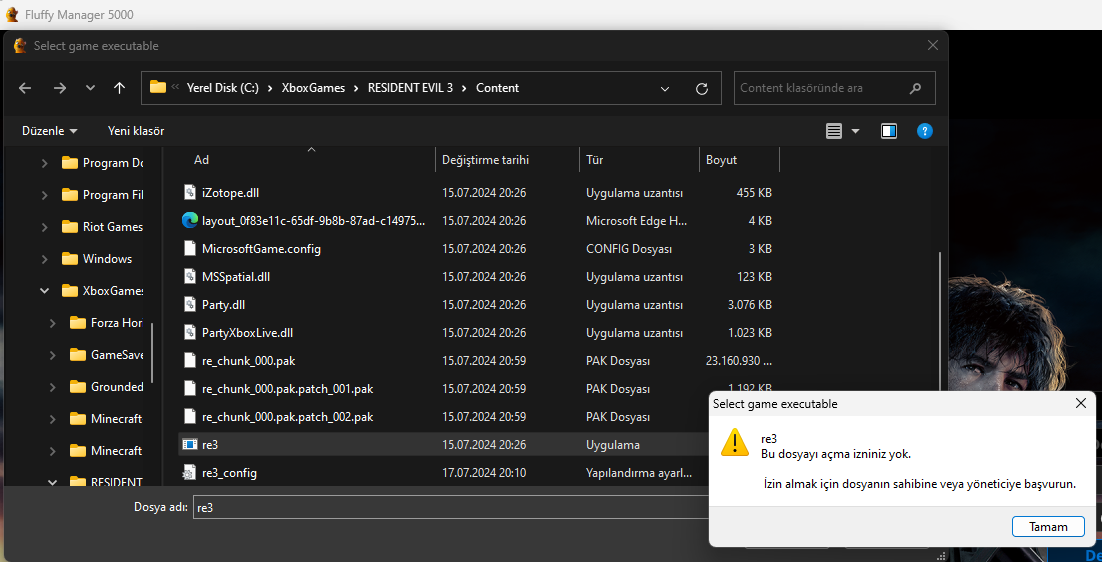Click the 23.160.930 size cell
1102x562 pixels.
(738, 360)
